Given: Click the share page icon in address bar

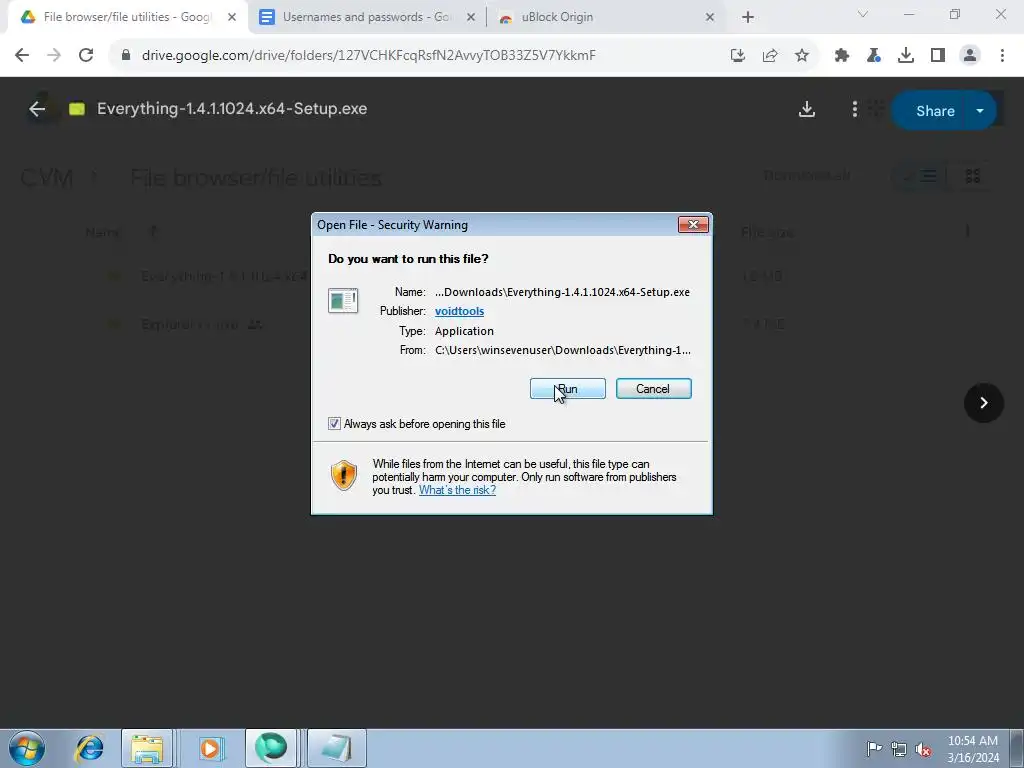Looking at the screenshot, I should click(770, 56).
